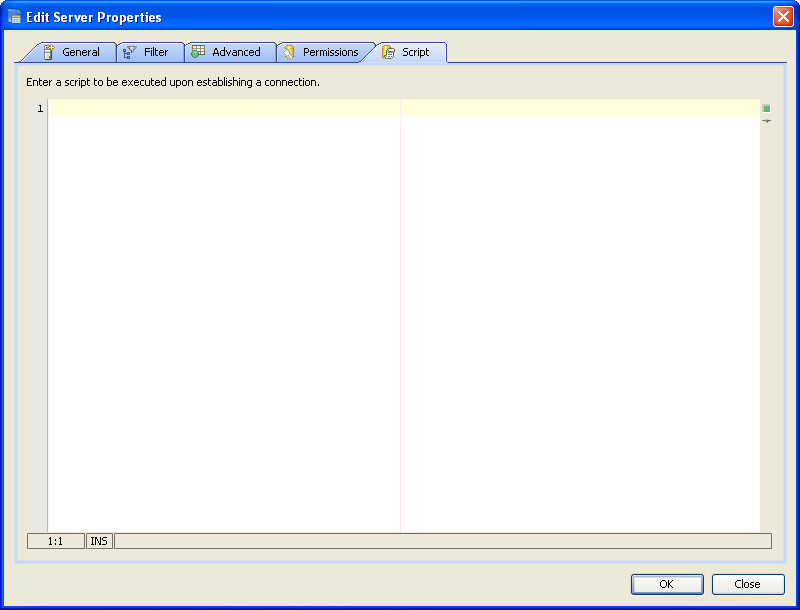The height and width of the screenshot is (610, 800).
Task: Click the Script tab scroll icon
Action: [388, 52]
